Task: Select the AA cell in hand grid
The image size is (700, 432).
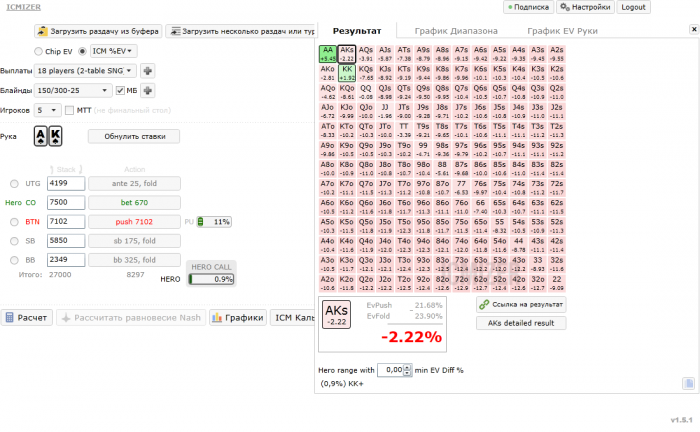Action: (x=328, y=54)
